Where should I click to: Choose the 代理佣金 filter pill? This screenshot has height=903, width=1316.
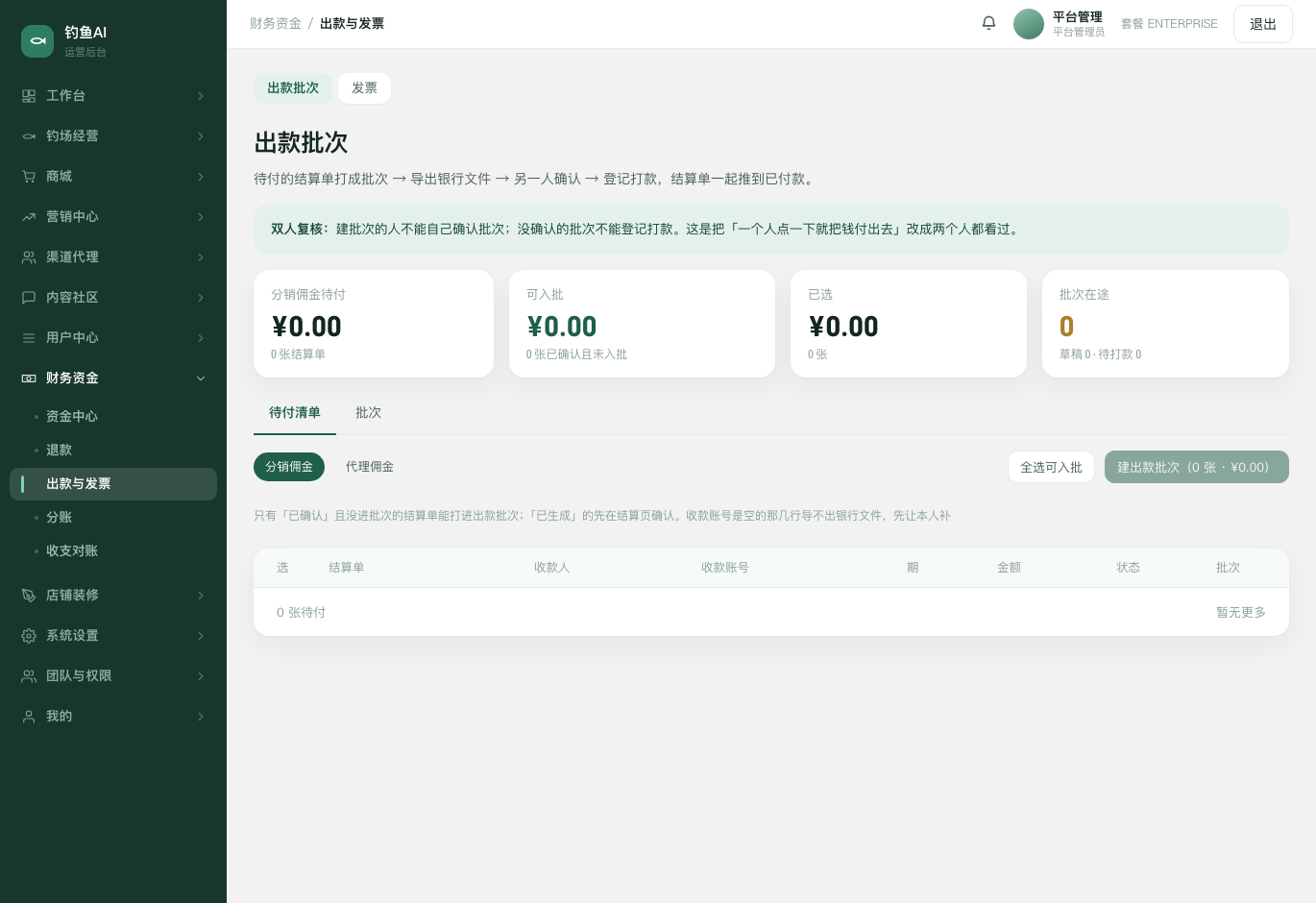click(370, 467)
